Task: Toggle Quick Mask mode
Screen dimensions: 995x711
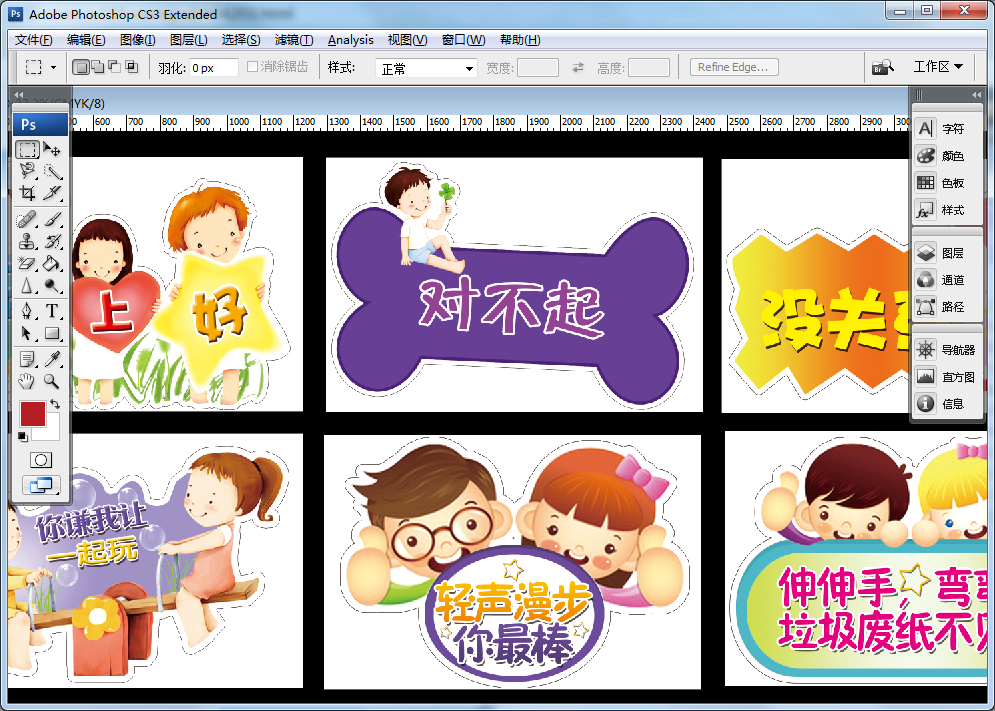Action: pyautogui.click(x=41, y=460)
